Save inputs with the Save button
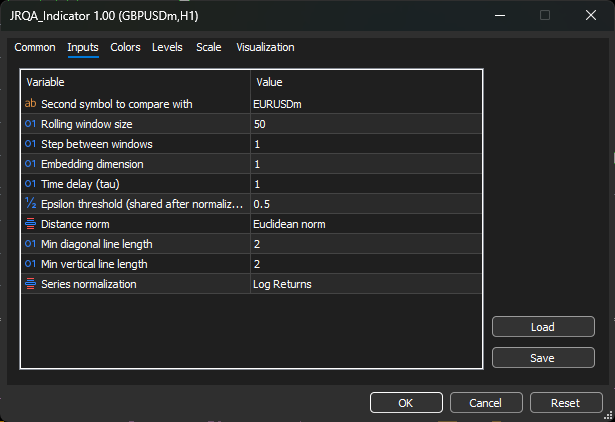The width and height of the screenshot is (615, 422). click(543, 358)
